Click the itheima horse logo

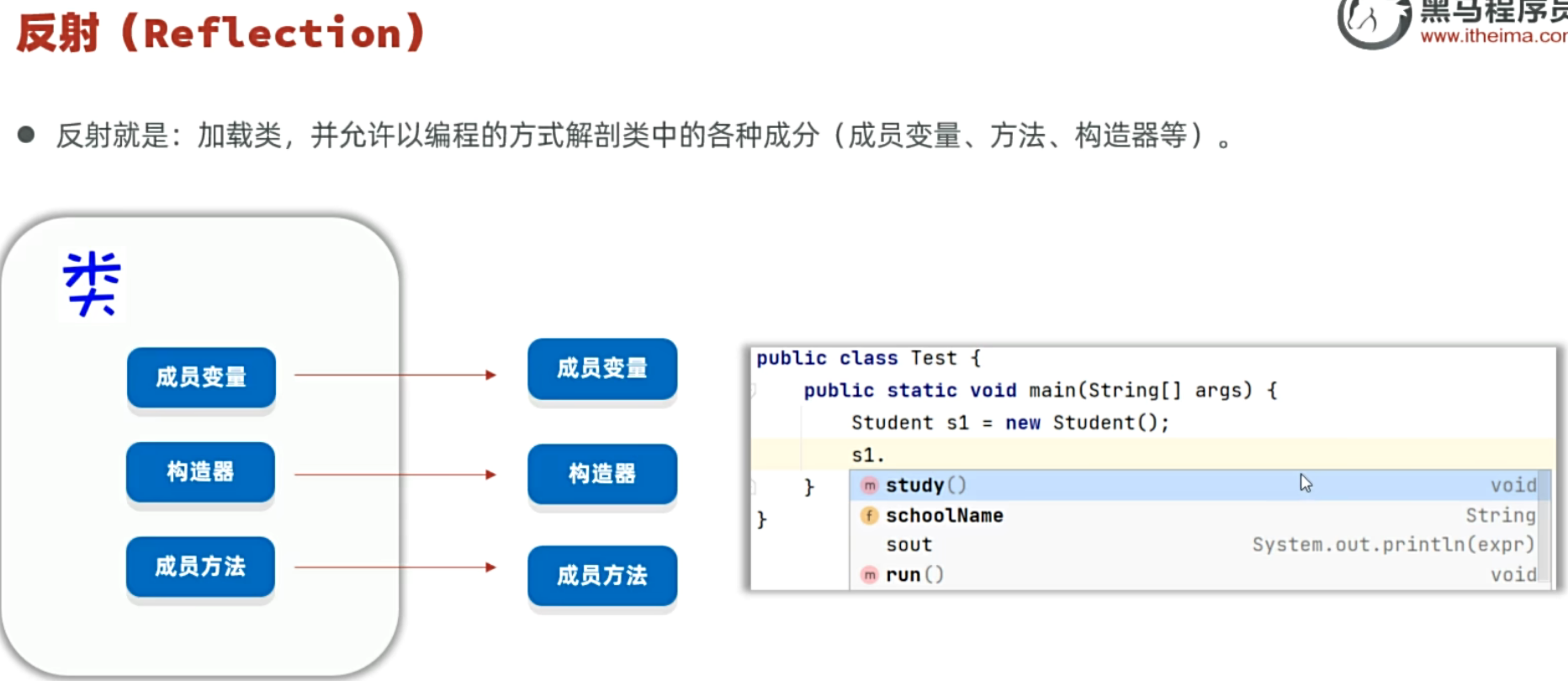(x=1374, y=21)
